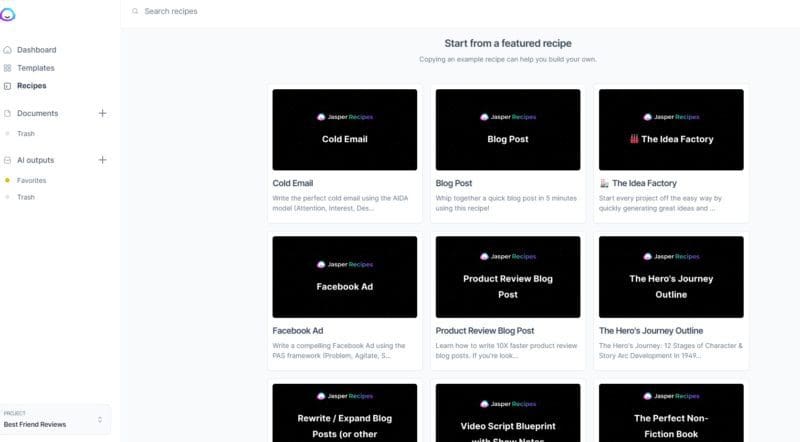Open the Video Script Blueprint thumbnail

508,413
